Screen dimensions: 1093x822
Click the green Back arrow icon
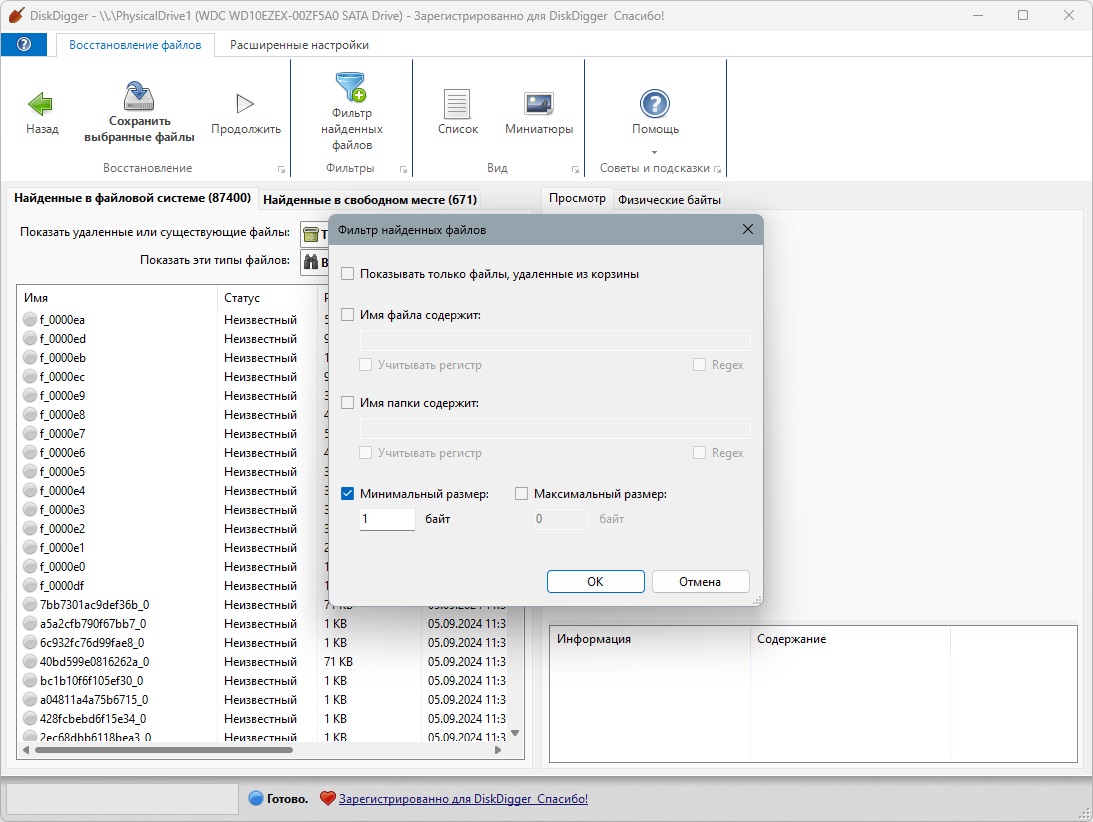click(x=41, y=104)
